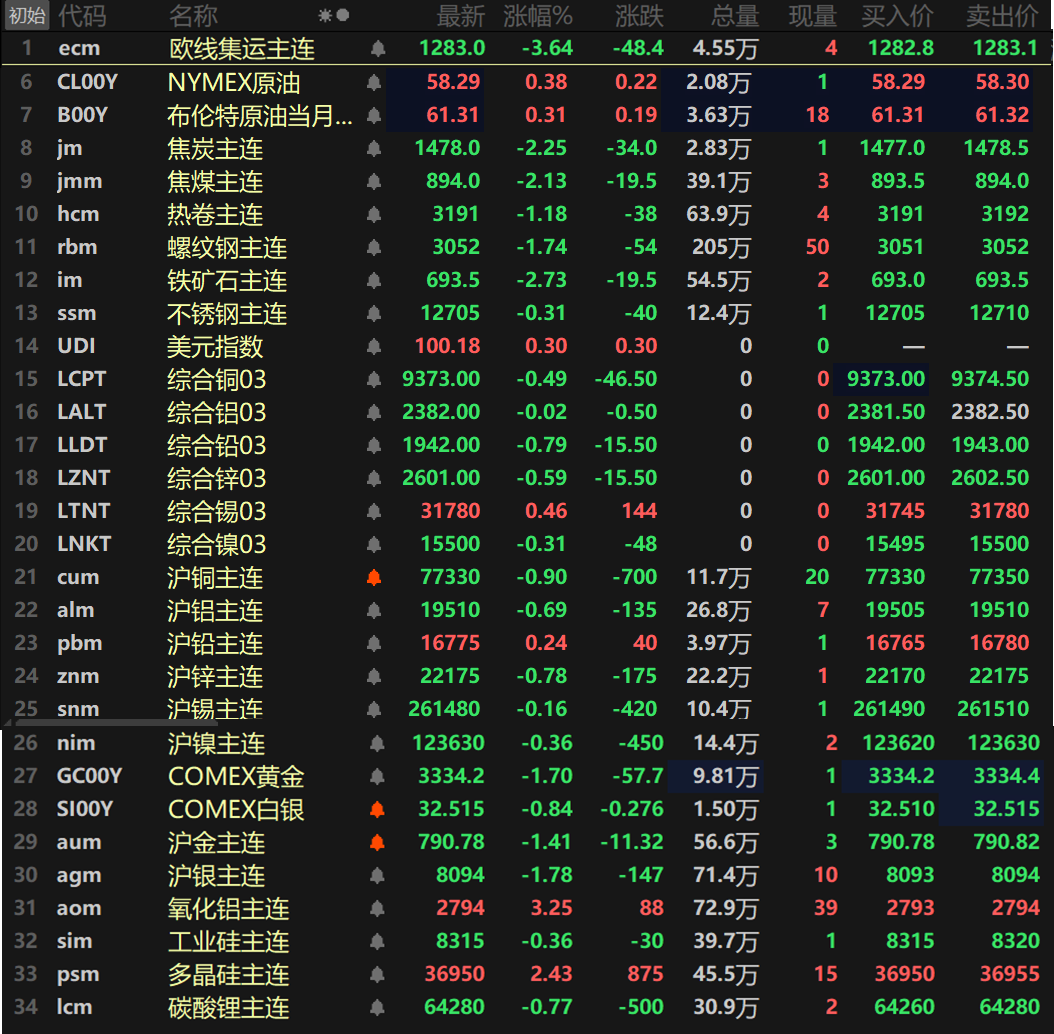Click the bell icon on the COMEX黄金 row
The height and width of the screenshot is (1034, 1054).
(378, 777)
